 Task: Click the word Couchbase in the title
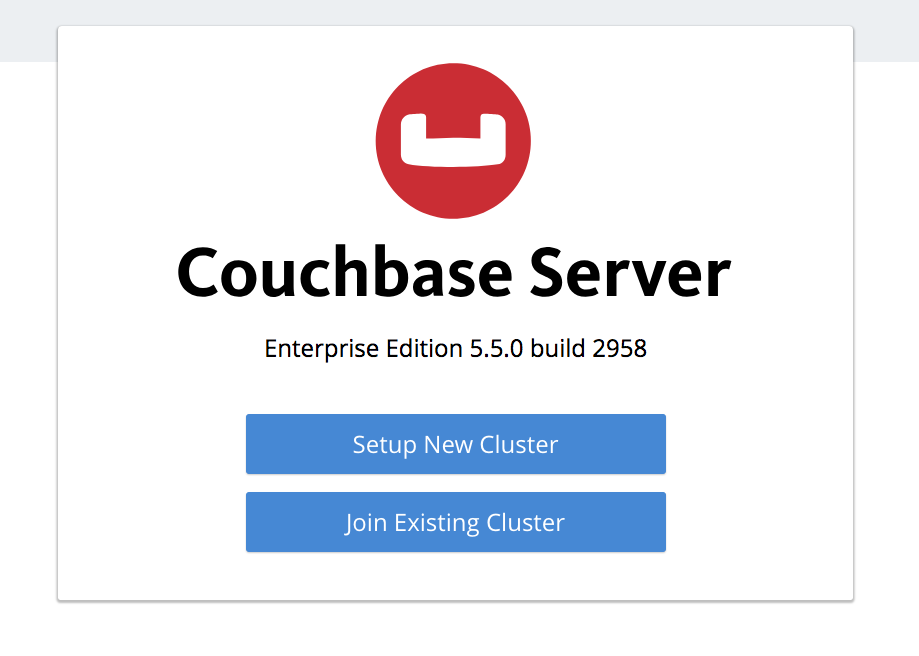point(345,273)
